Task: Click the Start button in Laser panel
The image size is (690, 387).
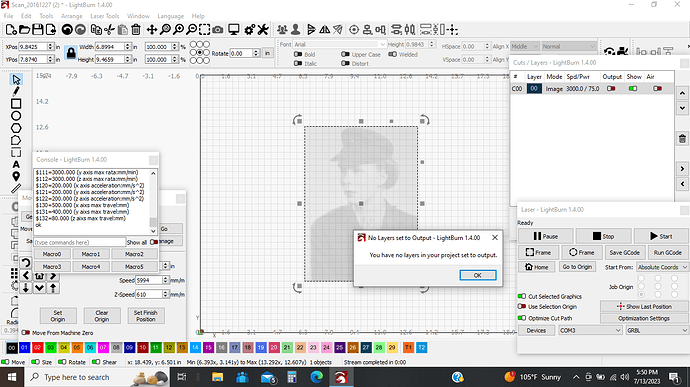Action: click(x=661, y=236)
